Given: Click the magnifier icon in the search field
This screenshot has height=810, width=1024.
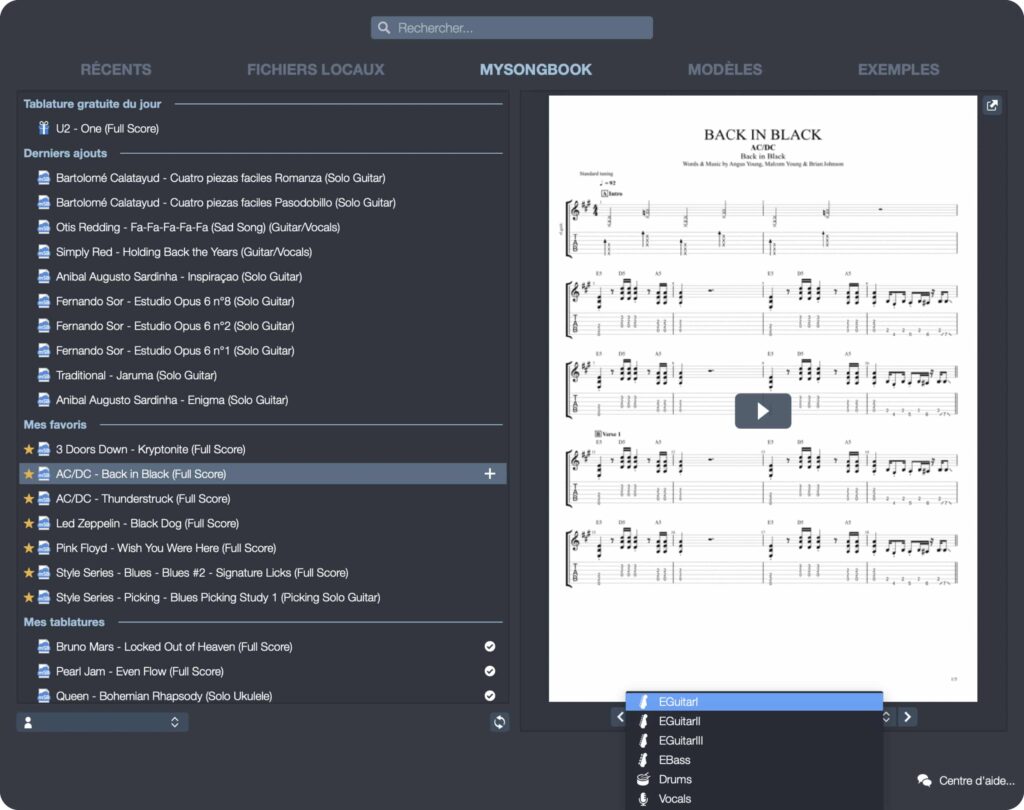Looking at the screenshot, I should (384, 27).
